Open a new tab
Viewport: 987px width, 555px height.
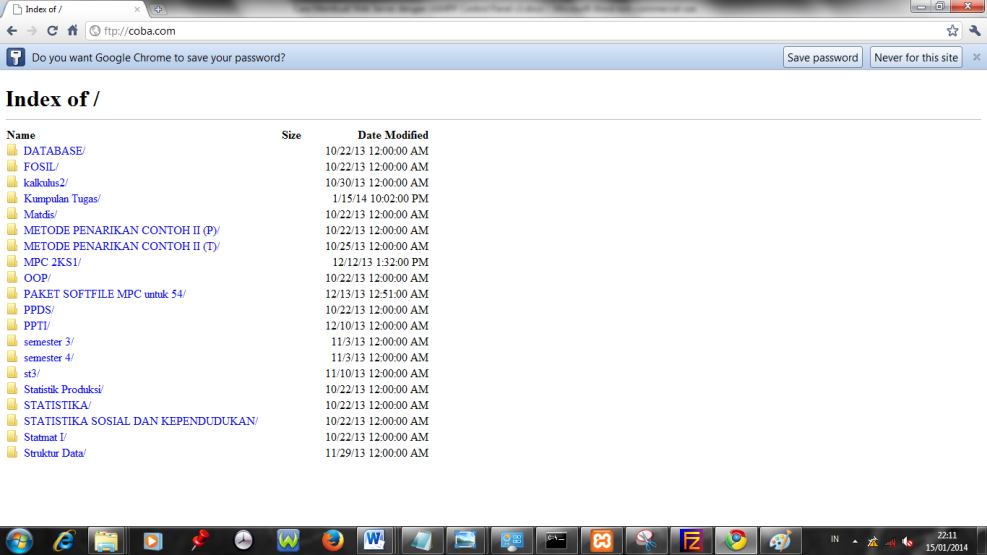(159, 9)
